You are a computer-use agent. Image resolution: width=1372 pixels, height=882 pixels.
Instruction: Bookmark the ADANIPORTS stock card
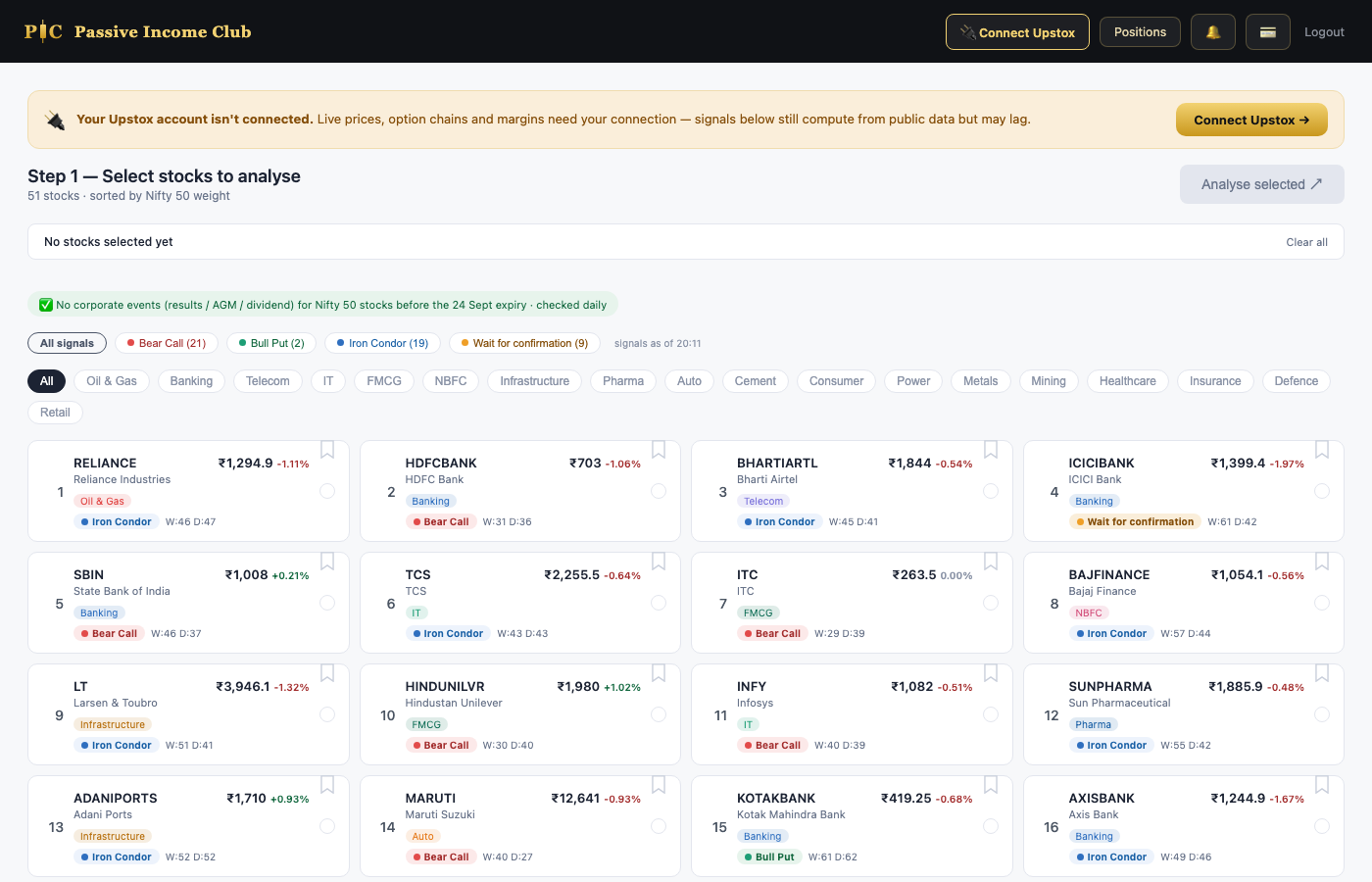pos(327,785)
